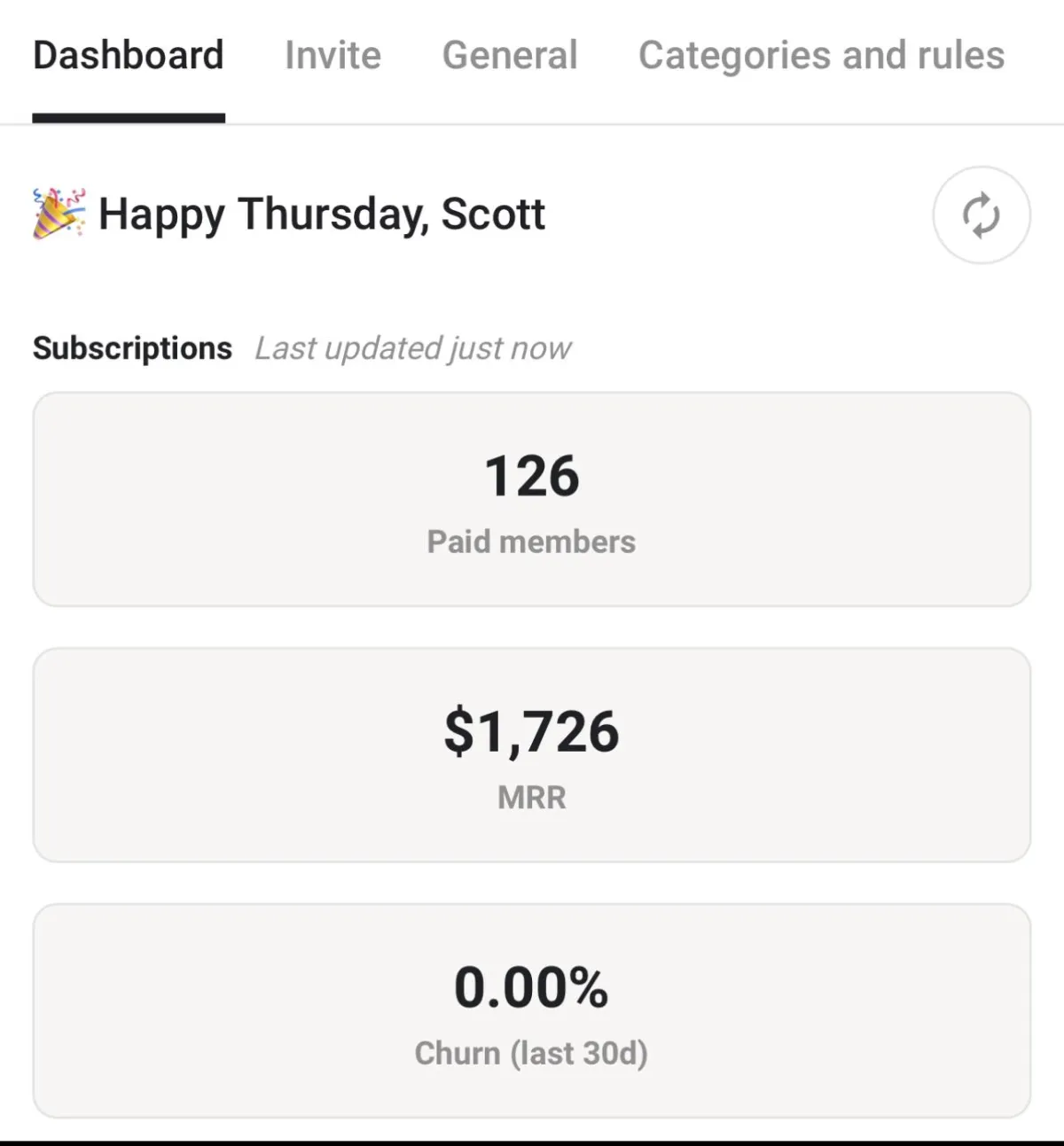1064x1146 pixels.
Task: Click the party popper emoji beside the greeting
Action: (x=59, y=214)
